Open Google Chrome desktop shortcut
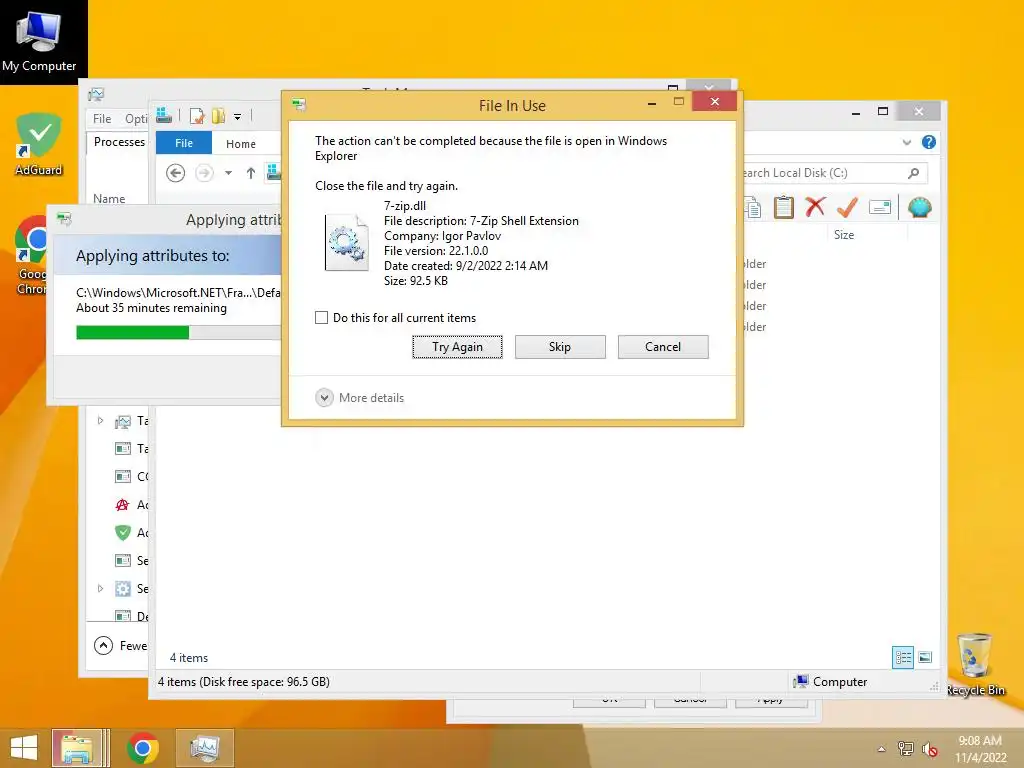The height and width of the screenshot is (768, 1024). 31,255
